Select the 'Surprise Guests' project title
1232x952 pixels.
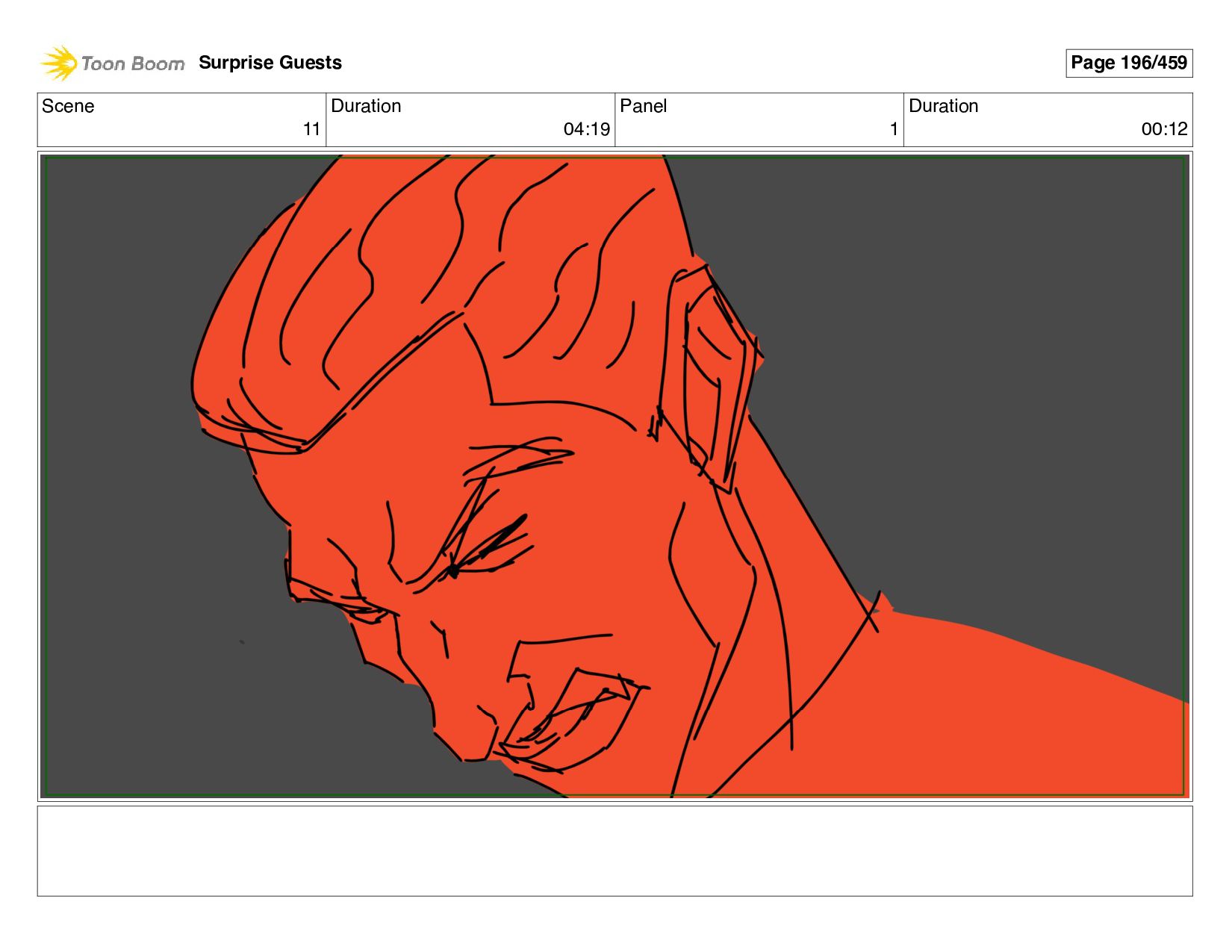click(x=270, y=63)
